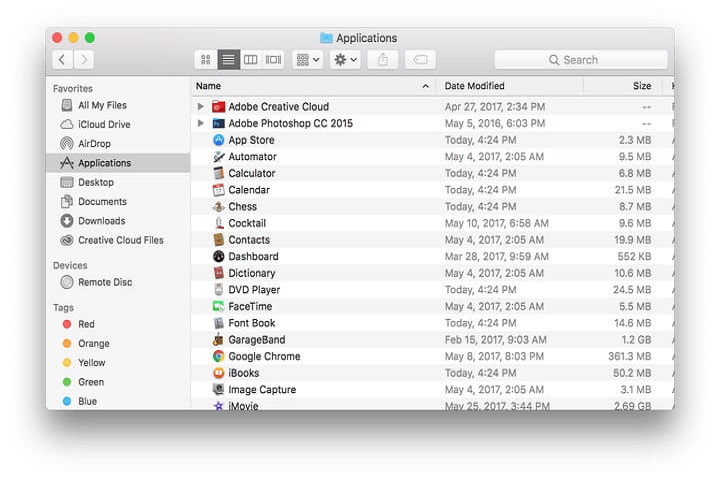This screenshot has height=480, width=720.
Task: Open the Arrange grouping dropdown
Action: [x=308, y=60]
